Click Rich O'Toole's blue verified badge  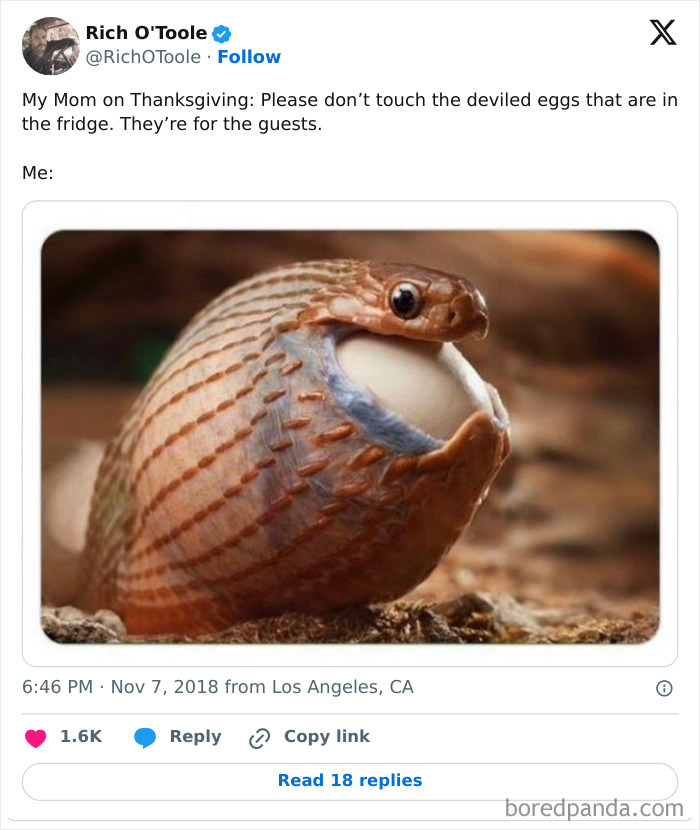click(x=222, y=31)
